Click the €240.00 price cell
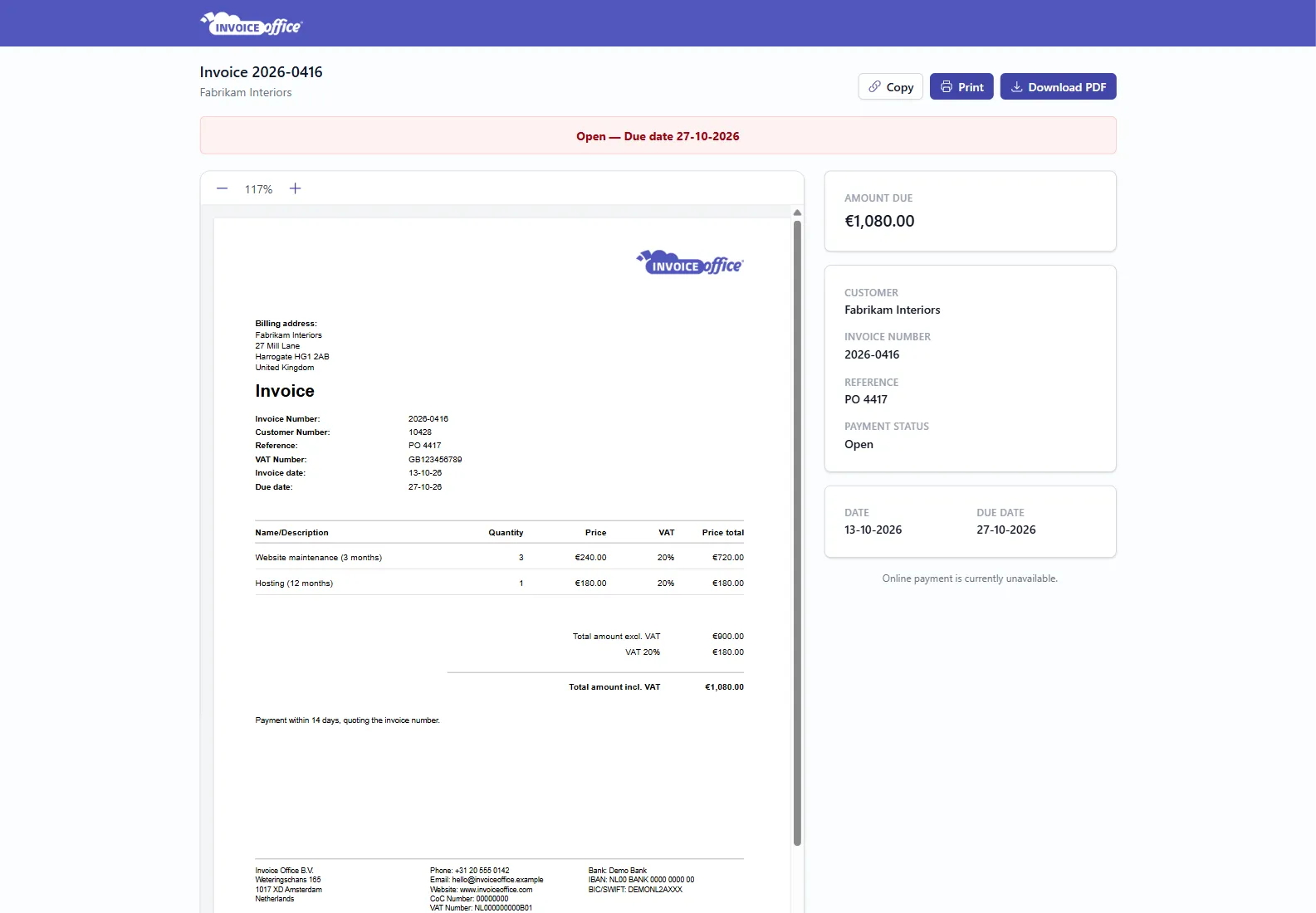Image resolution: width=1316 pixels, height=913 pixels. coord(590,558)
